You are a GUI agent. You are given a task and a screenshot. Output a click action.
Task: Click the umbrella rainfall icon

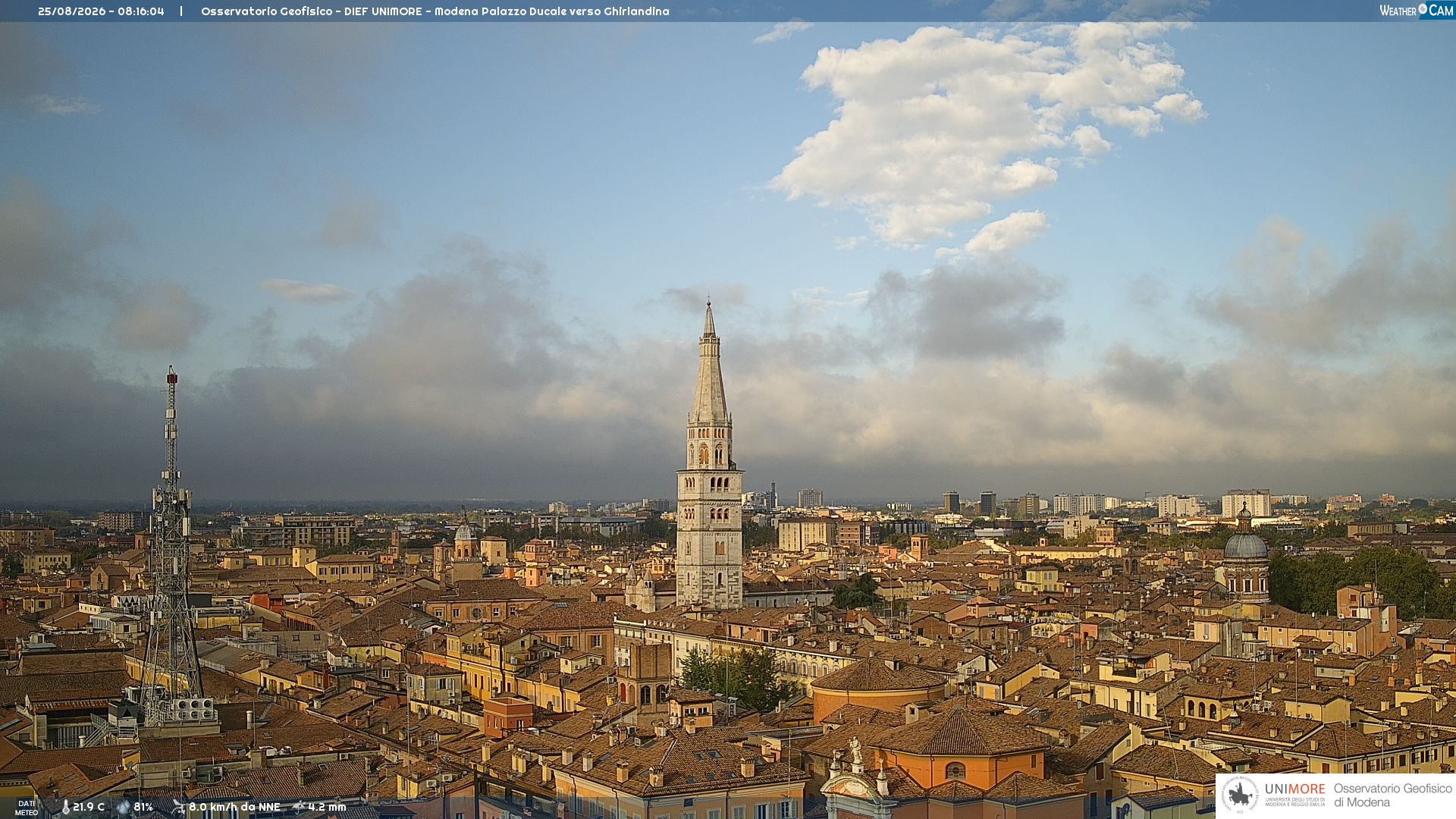pyautogui.click(x=299, y=807)
